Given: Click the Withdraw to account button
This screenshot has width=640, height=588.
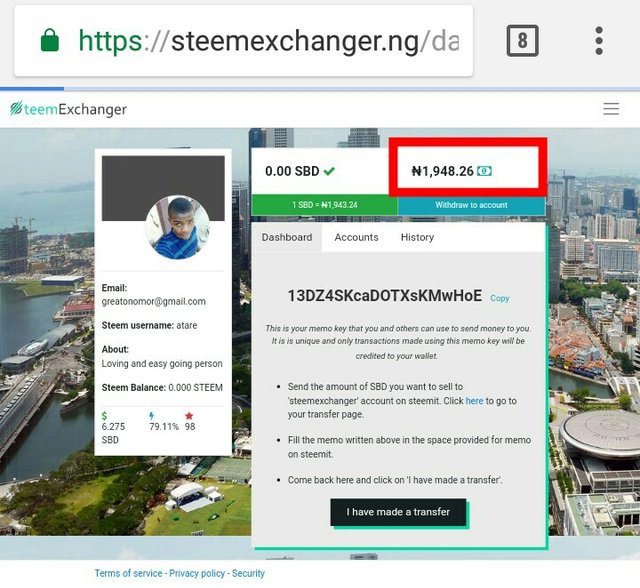Looking at the screenshot, I should pyautogui.click(x=471, y=205).
